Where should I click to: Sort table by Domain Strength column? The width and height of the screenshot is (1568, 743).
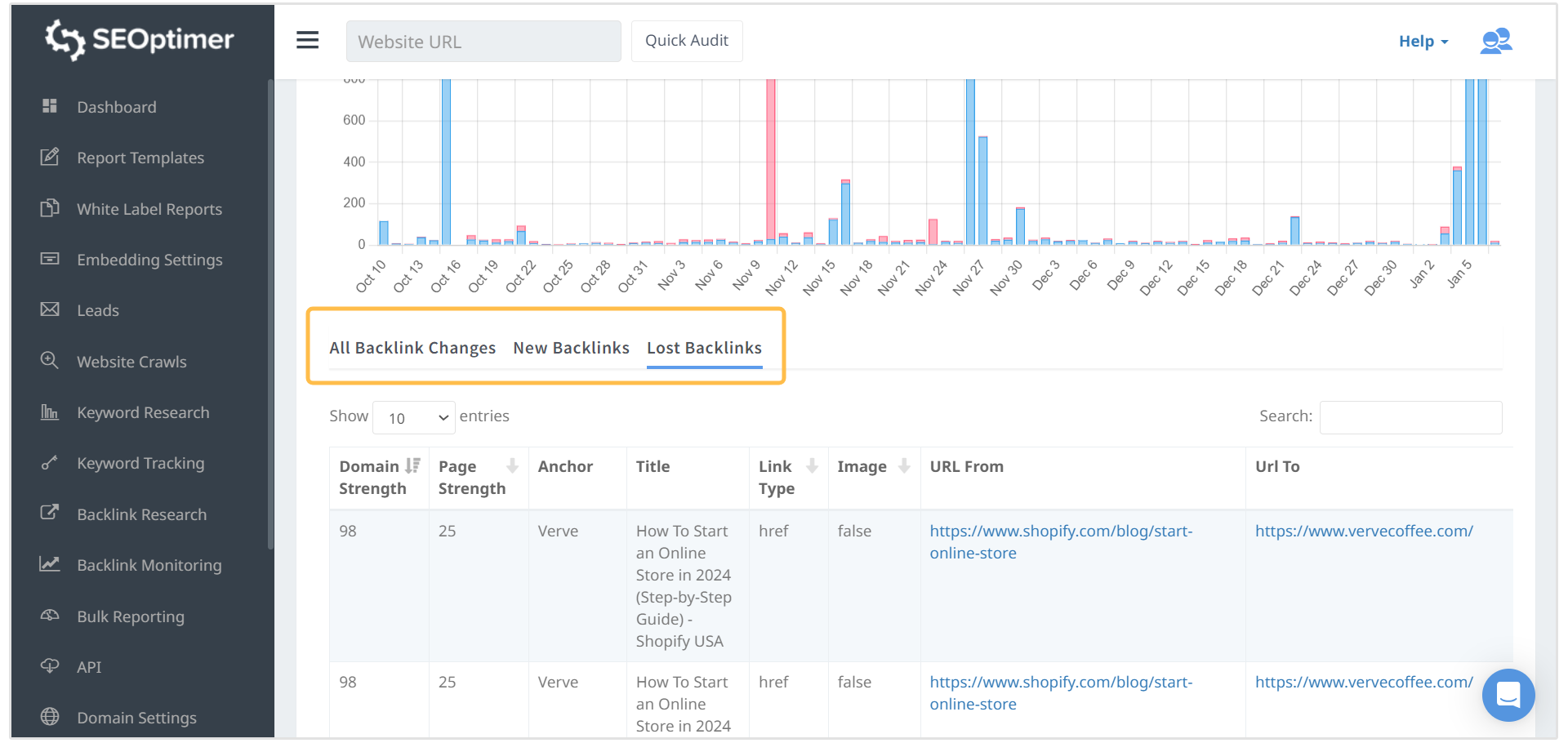pos(412,466)
